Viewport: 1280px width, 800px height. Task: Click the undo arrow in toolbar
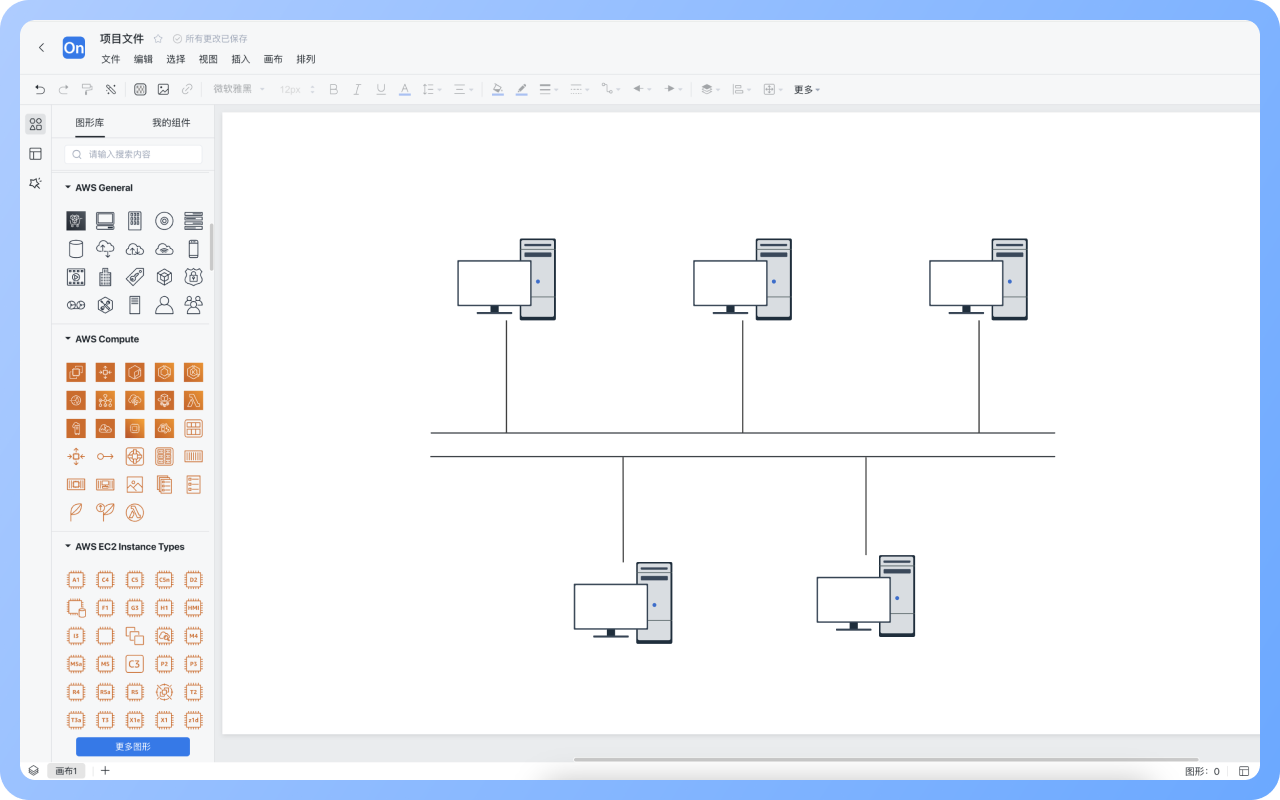40,89
